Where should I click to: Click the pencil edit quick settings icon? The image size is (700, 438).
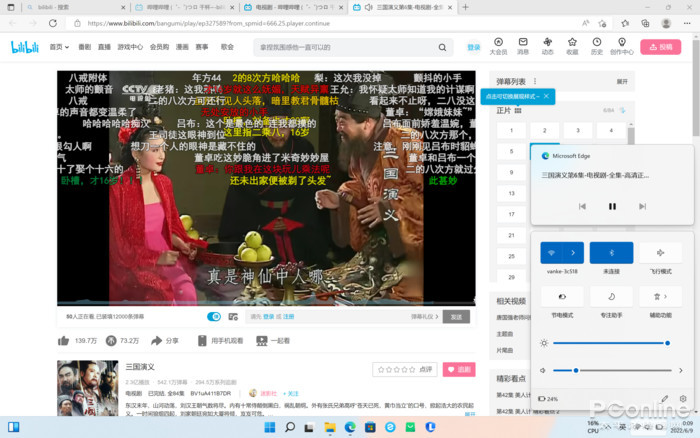click(664, 398)
